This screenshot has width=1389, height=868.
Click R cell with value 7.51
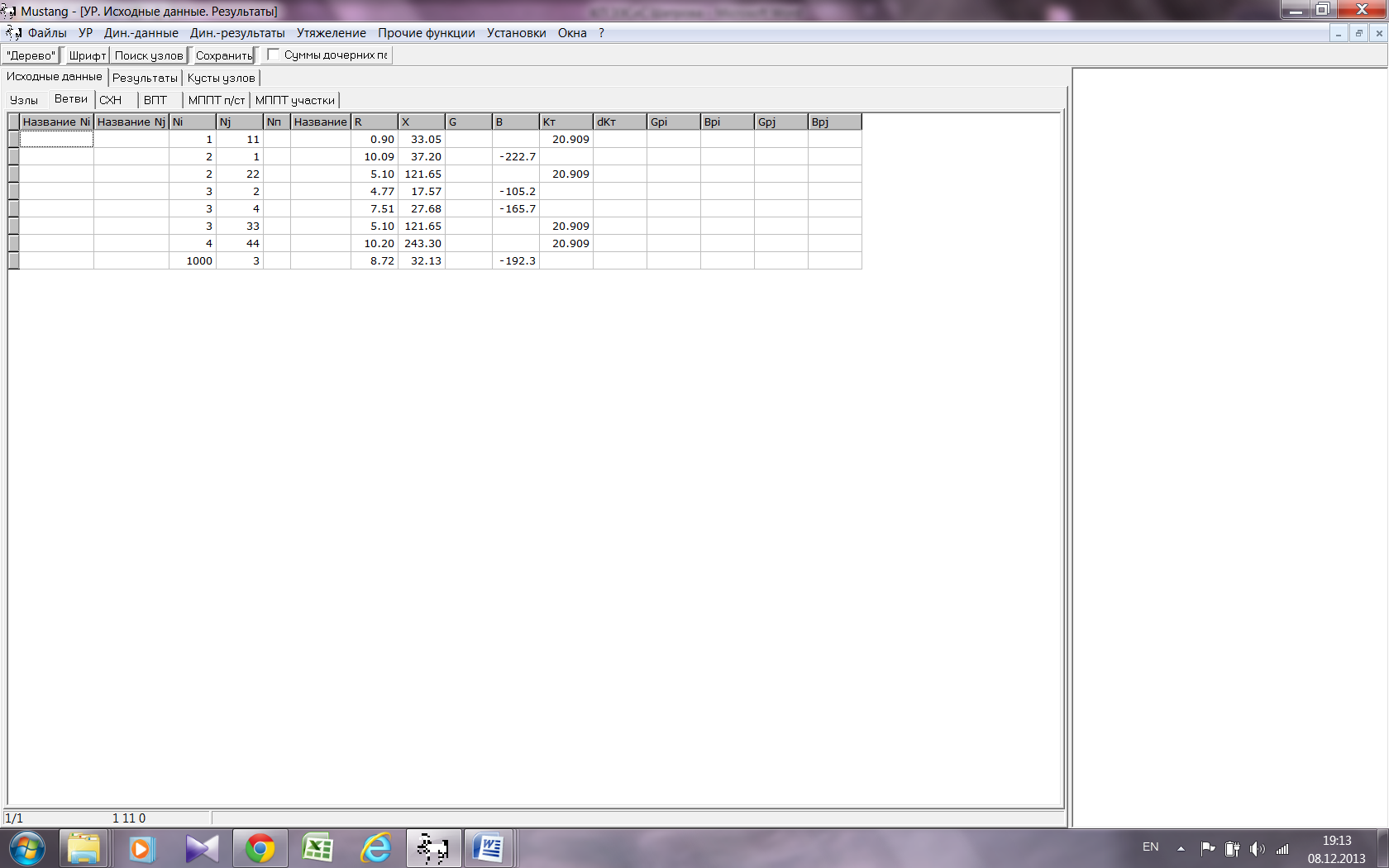coord(375,208)
